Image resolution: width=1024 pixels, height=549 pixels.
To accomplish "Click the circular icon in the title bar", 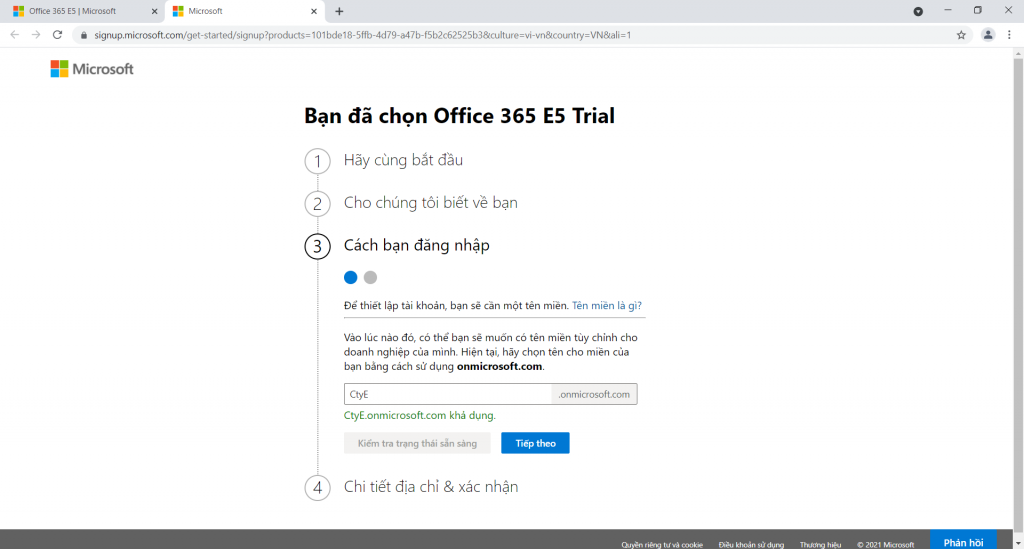I will 918,11.
